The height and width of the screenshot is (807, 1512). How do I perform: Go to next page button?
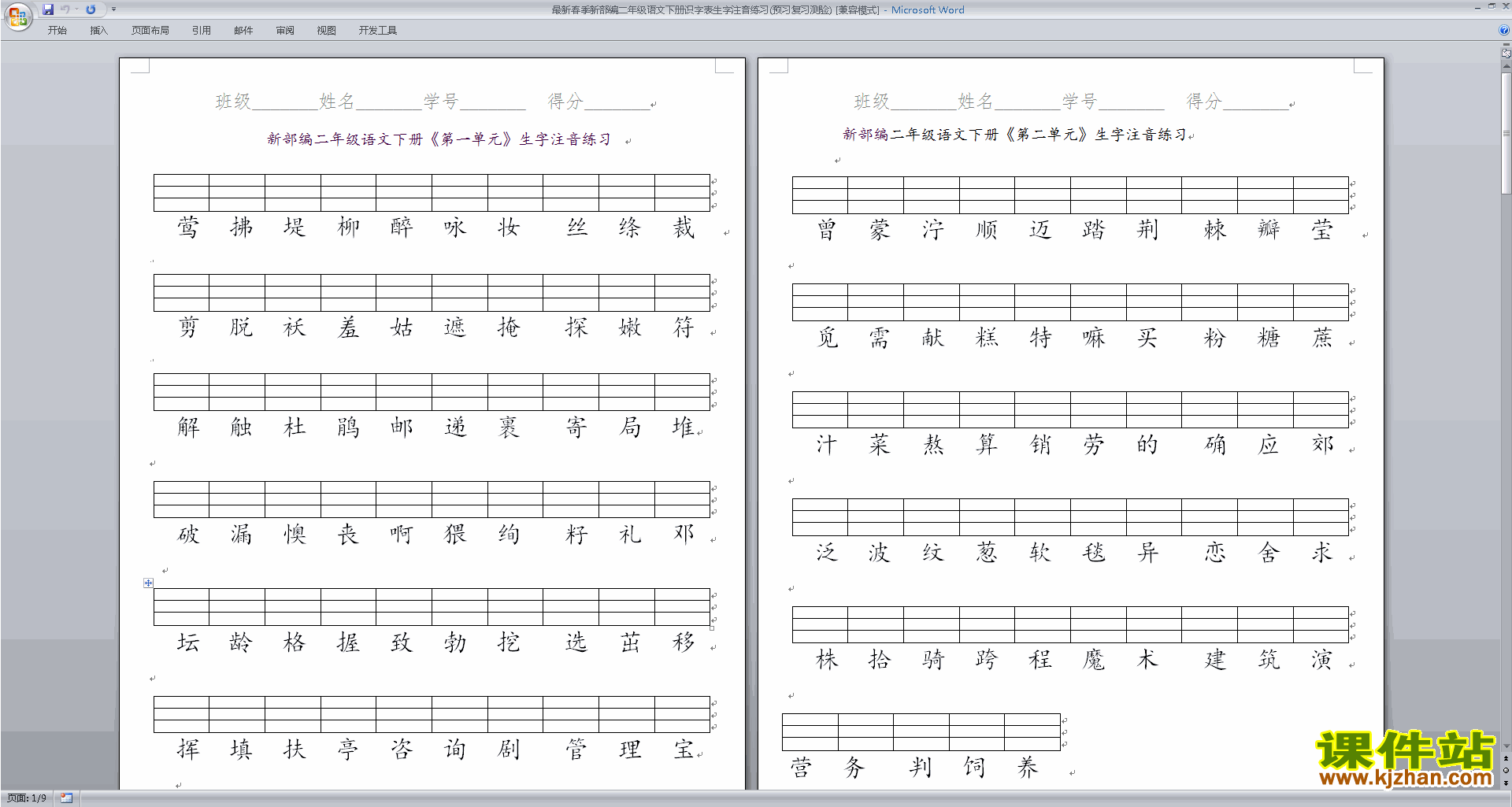click(x=1506, y=783)
